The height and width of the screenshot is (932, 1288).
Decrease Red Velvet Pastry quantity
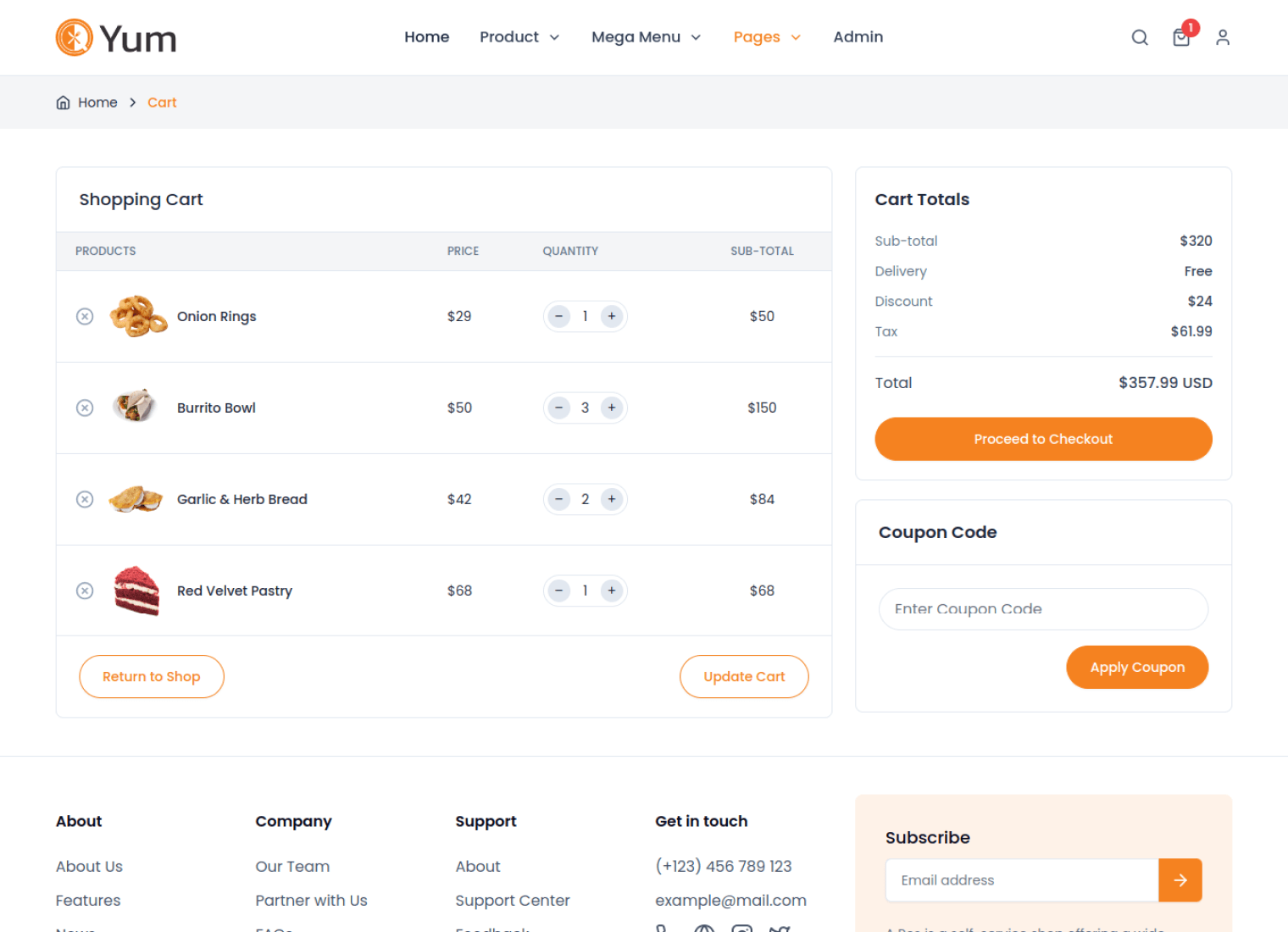(558, 591)
